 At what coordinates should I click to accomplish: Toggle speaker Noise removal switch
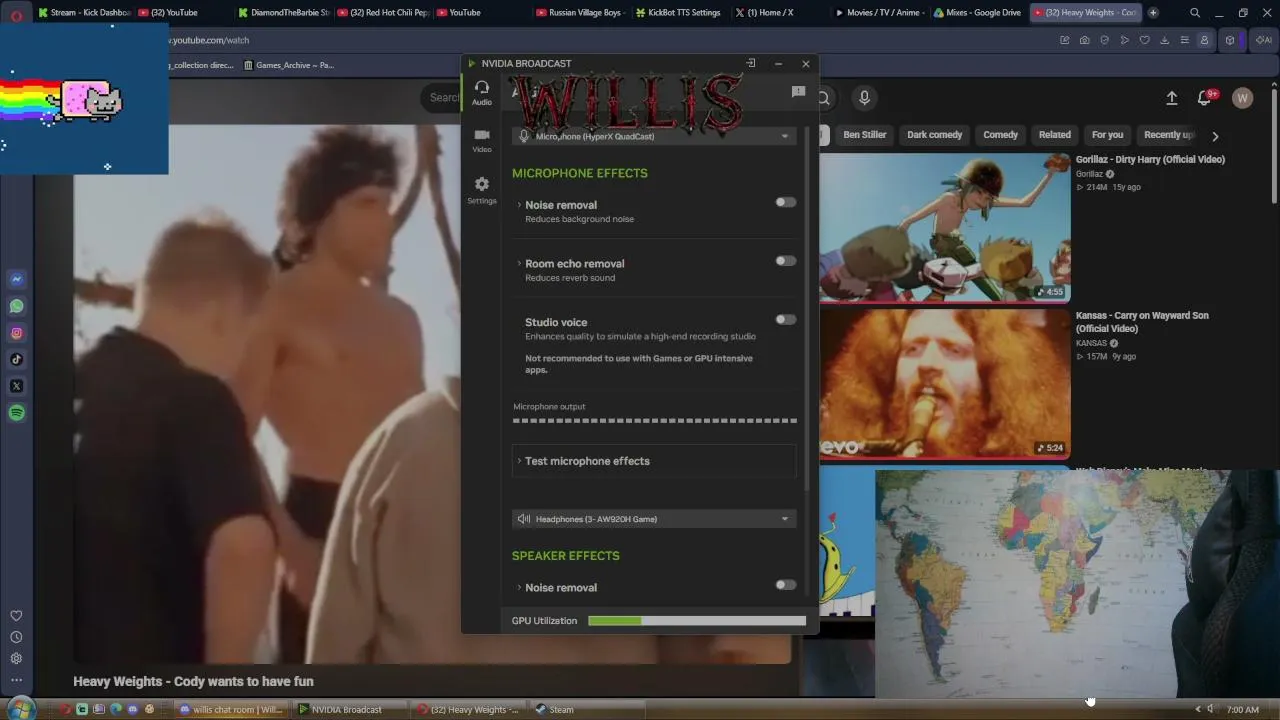click(786, 585)
